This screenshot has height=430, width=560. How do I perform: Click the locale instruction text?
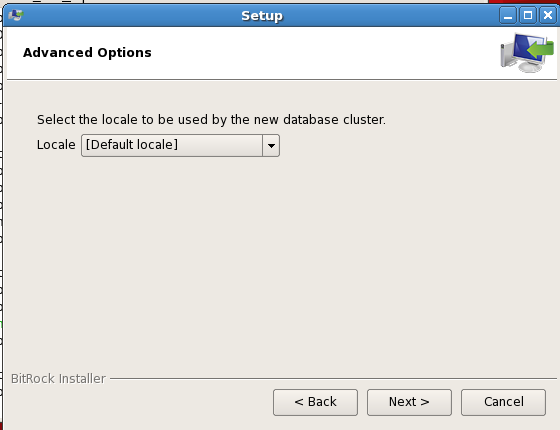click(x=211, y=120)
